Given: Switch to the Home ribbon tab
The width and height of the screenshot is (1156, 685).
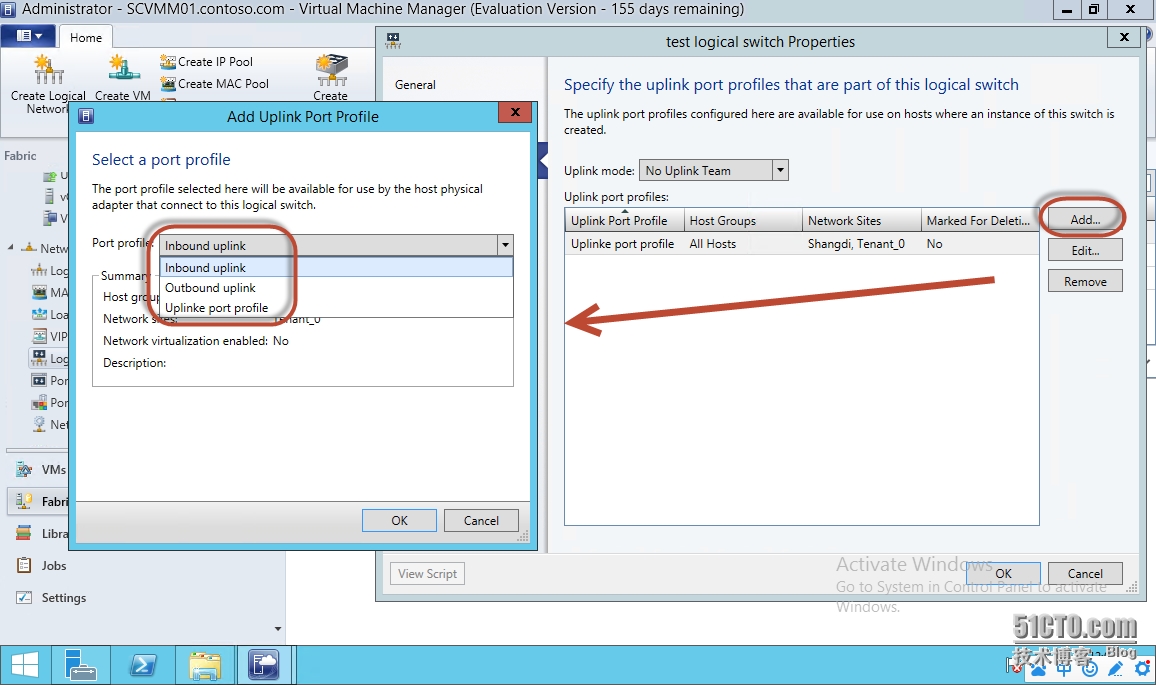Looking at the screenshot, I should coord(86,38).
